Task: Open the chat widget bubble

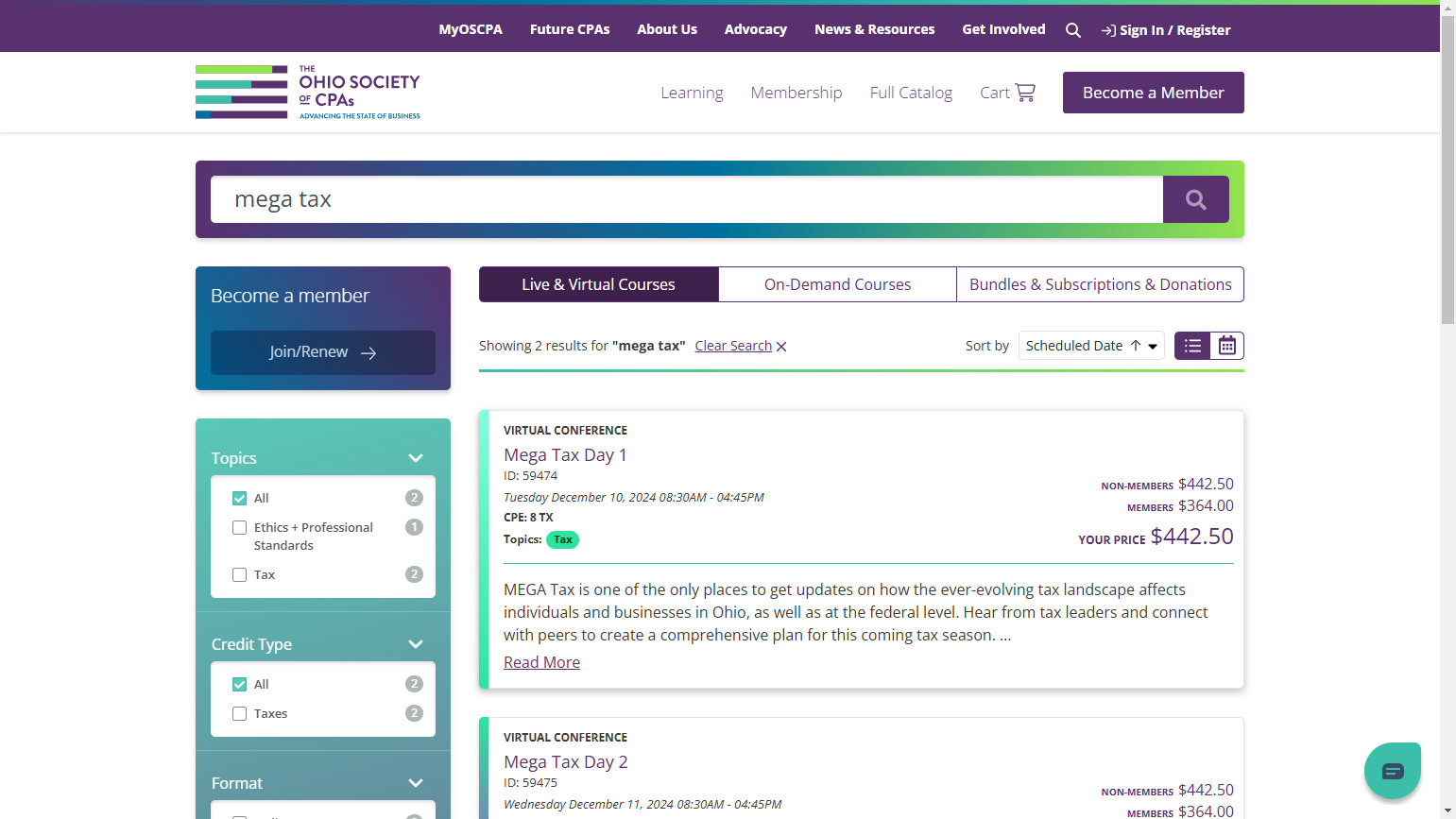Action: pyautogui.click(x=1393, y=771)
